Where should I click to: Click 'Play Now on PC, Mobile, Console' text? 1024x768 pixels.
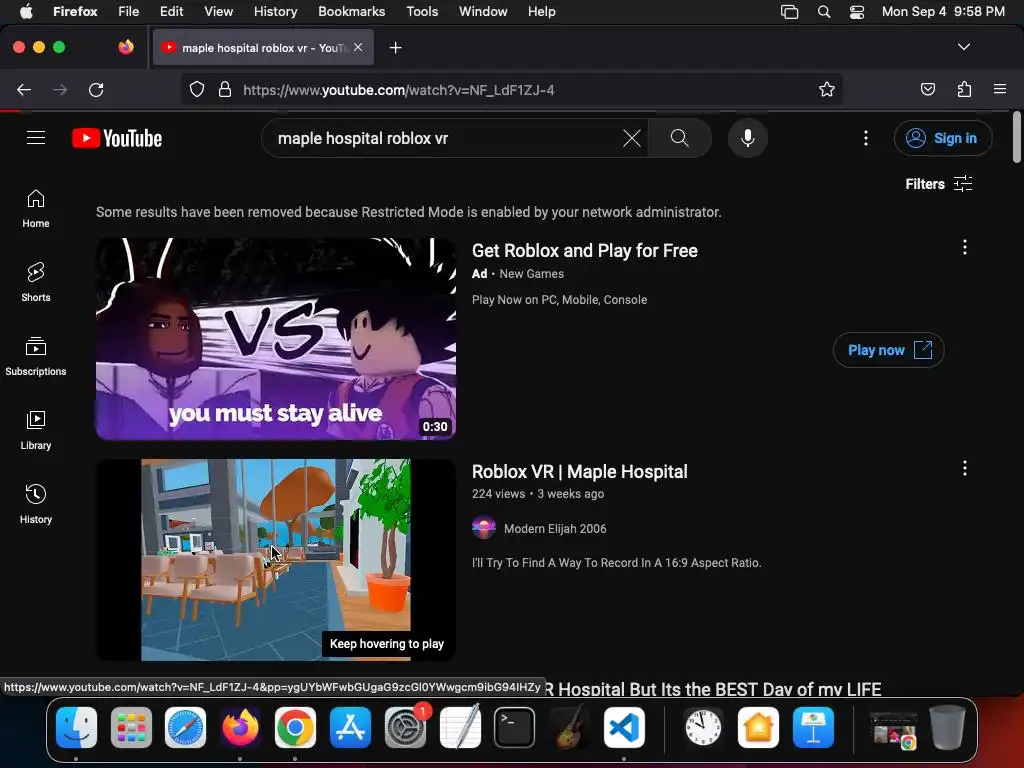(560, 300)
